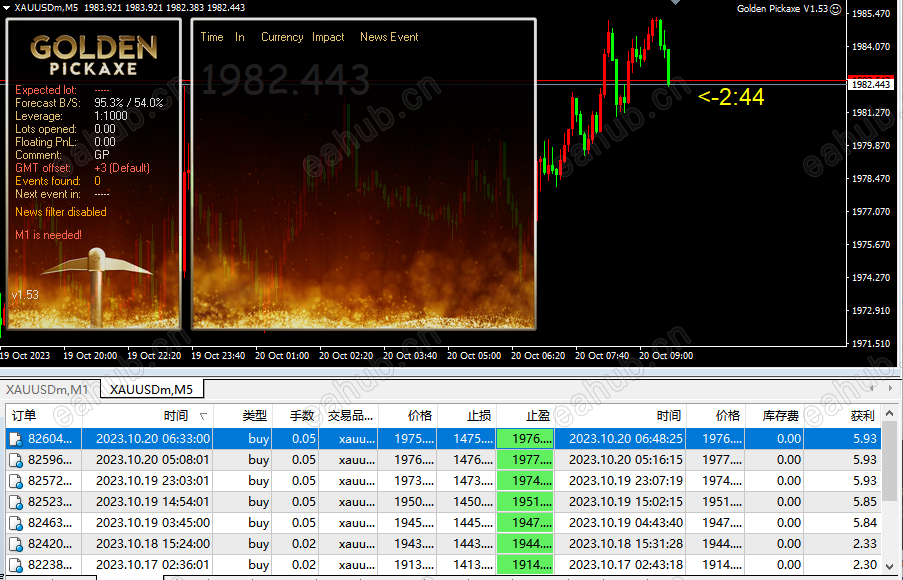Click profit value 2.33

pos(865,544)
